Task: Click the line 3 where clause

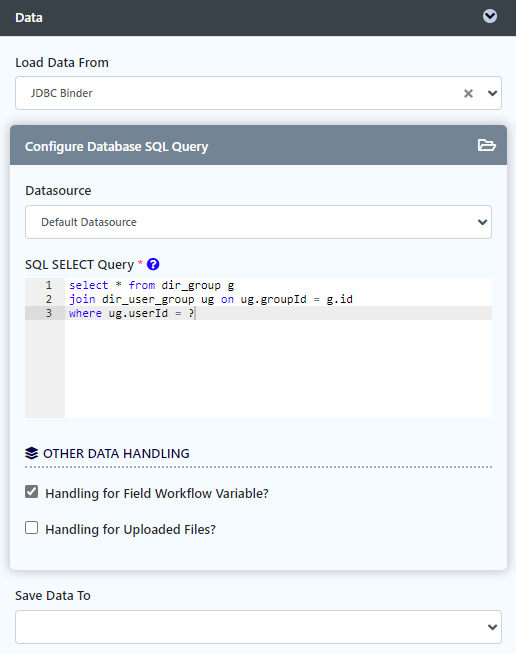Action: (132, 313)
